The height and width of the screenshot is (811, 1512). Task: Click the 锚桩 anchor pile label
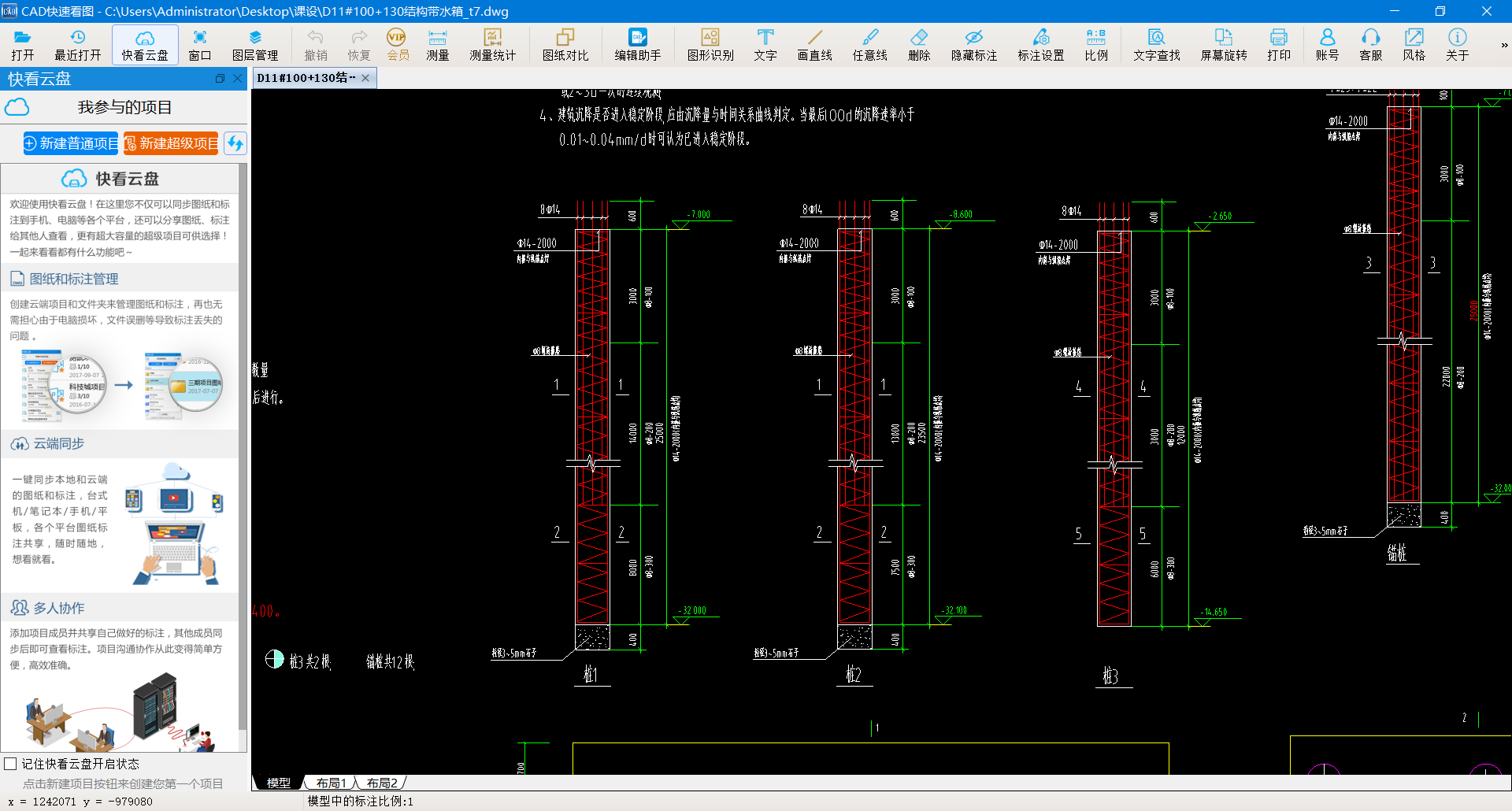click(1396, 552)
